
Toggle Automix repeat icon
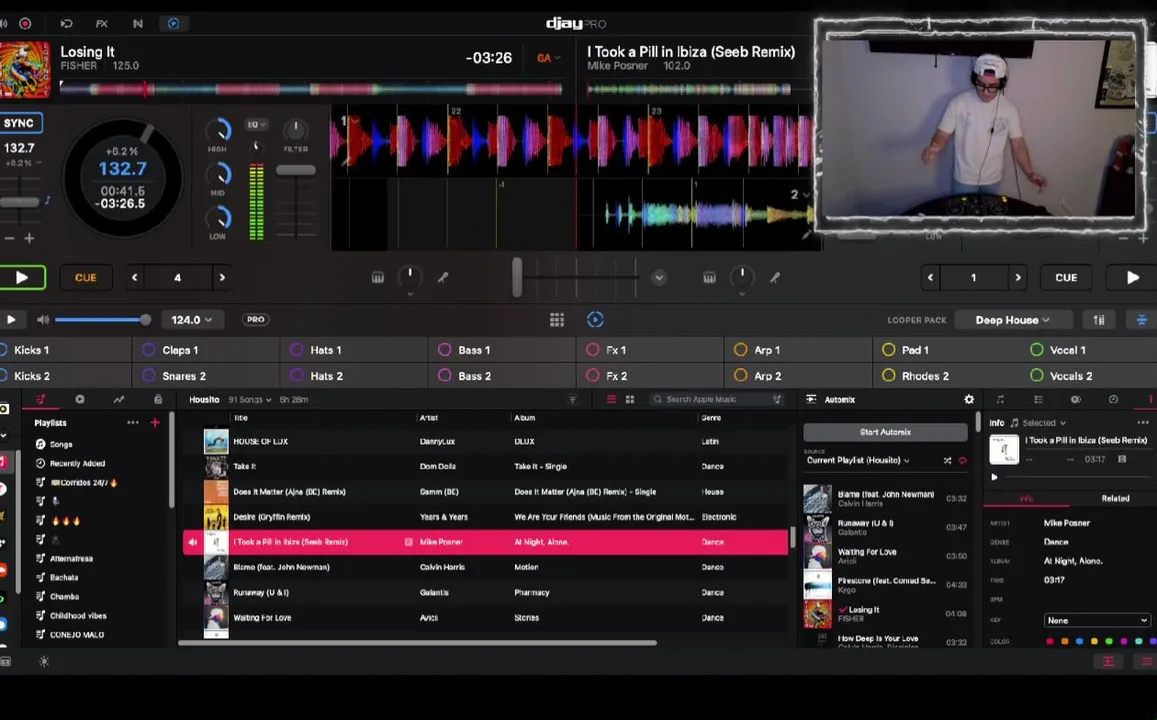click(963, 460)
